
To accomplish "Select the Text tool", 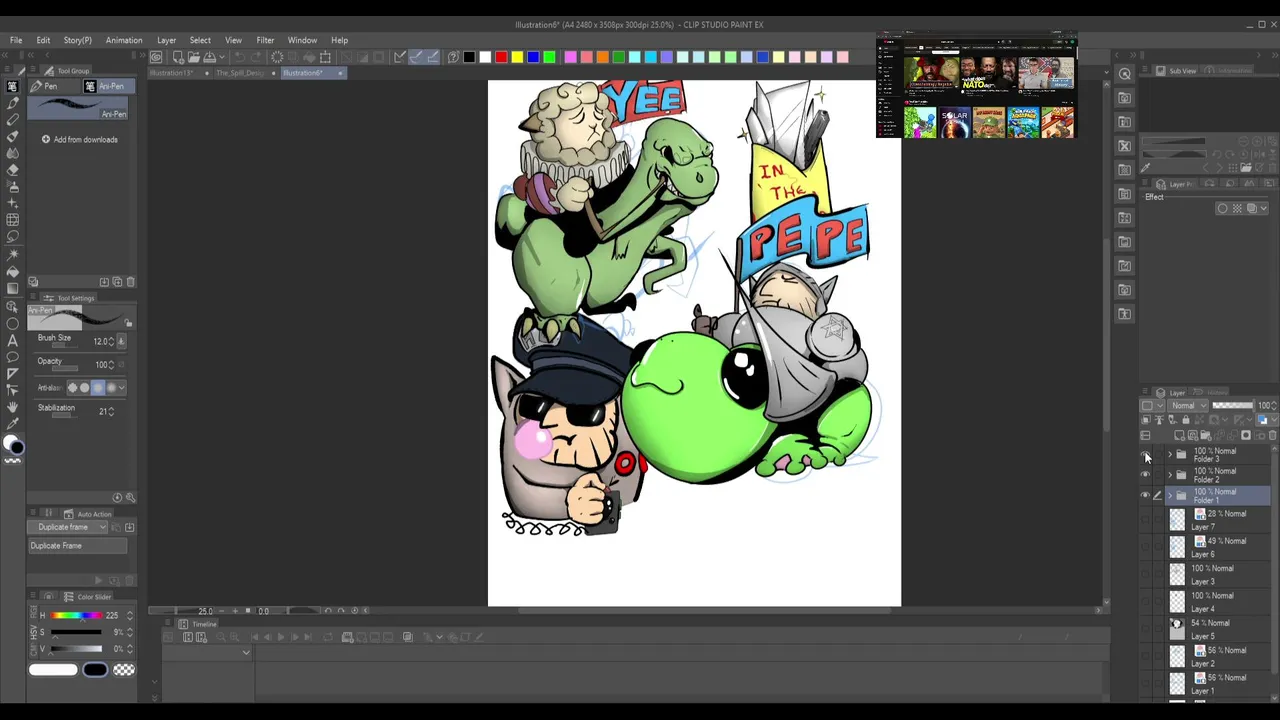I will [x=12, y=340].
